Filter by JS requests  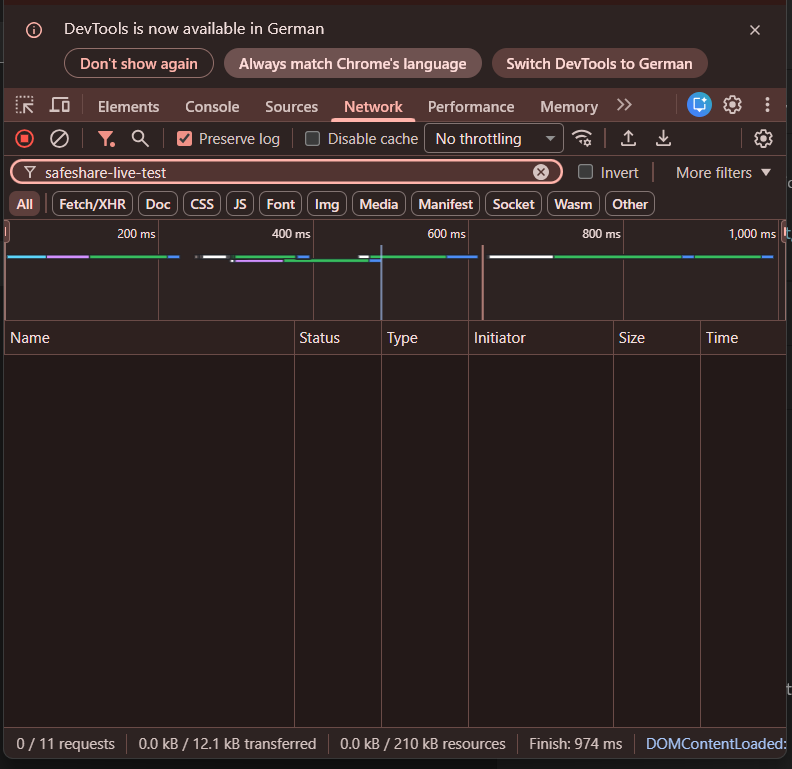click(240, 204)
